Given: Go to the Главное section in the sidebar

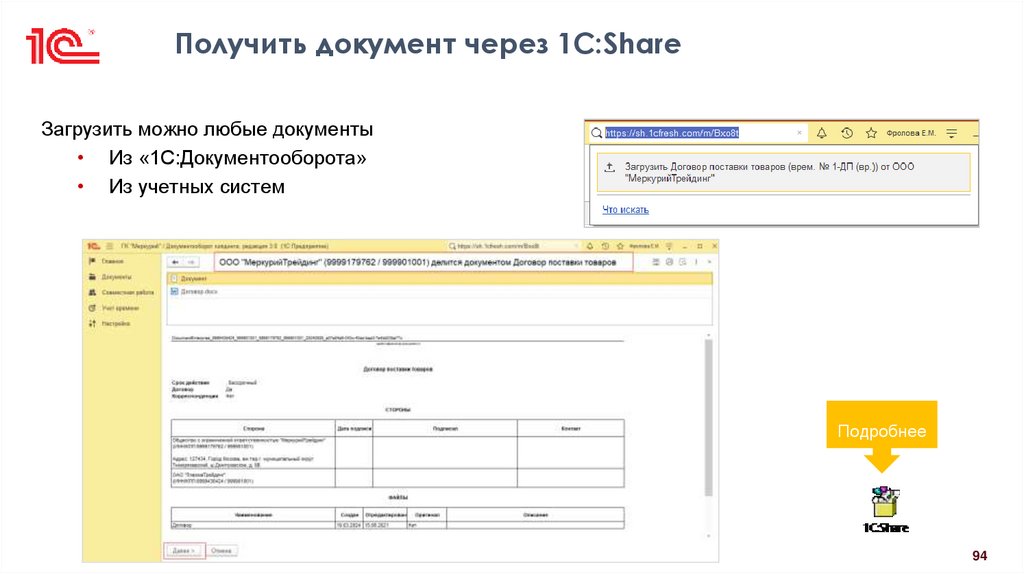Looking at the screenshot, I should pos(112,261).
